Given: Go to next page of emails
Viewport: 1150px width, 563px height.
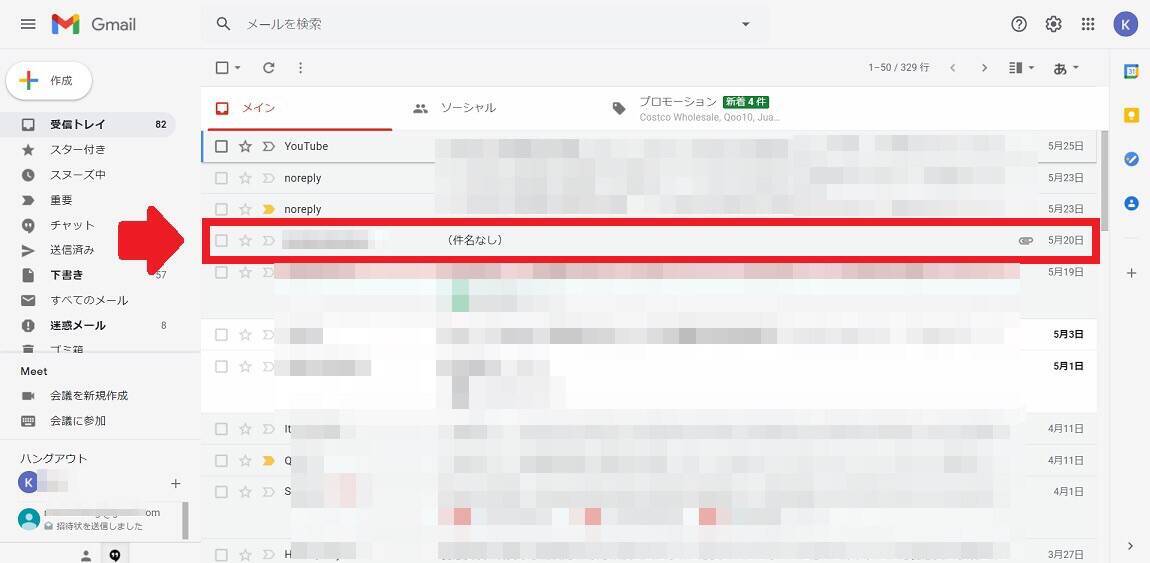Looking at the screenshot, I should tap(984, 68).
